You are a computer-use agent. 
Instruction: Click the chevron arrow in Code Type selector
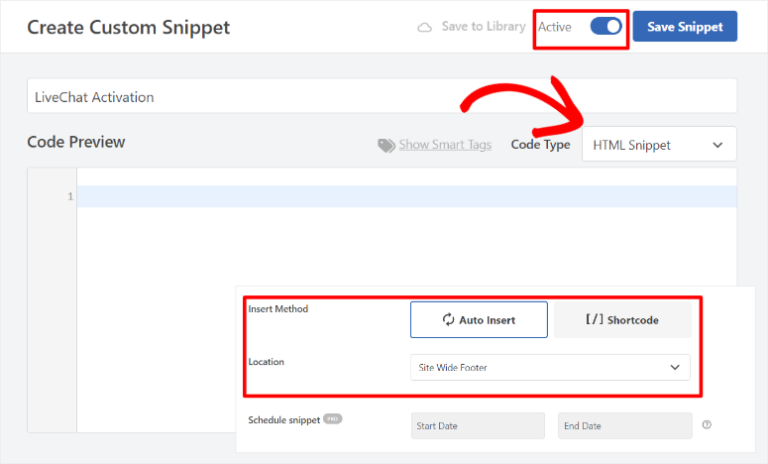point(717,145)
